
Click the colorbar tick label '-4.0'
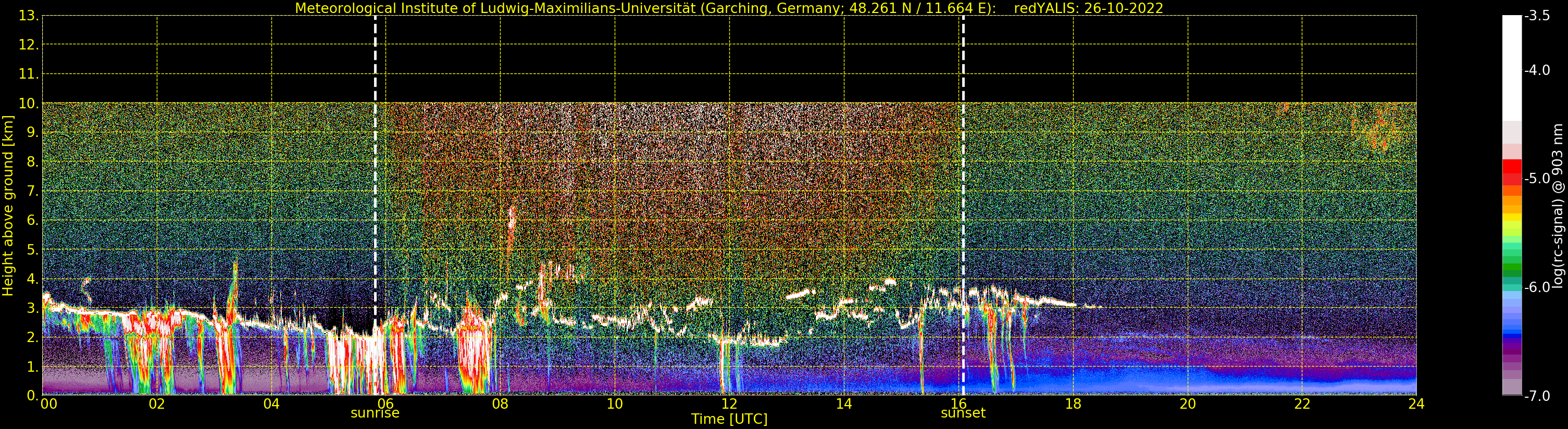(x=1537, y=70)
